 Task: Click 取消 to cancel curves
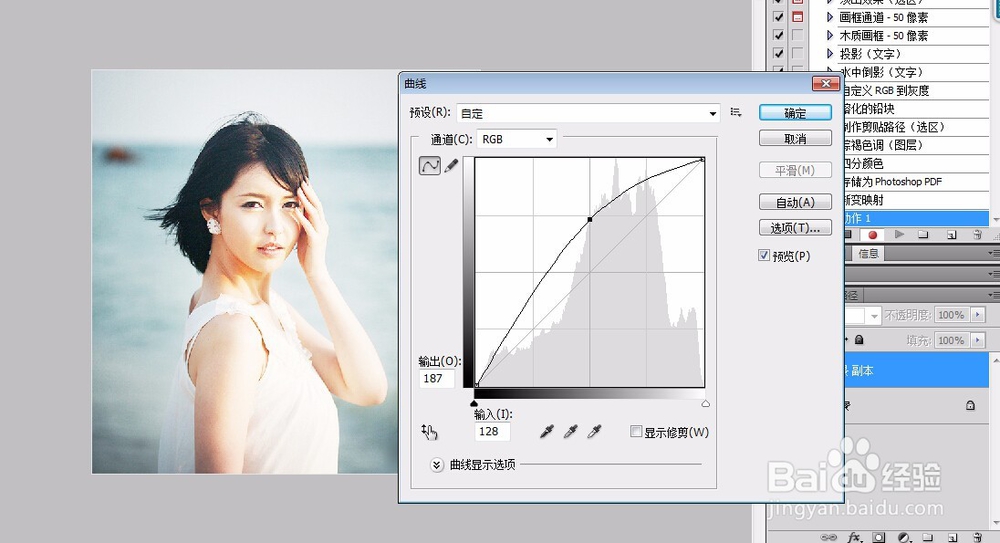tap(795, 138)
